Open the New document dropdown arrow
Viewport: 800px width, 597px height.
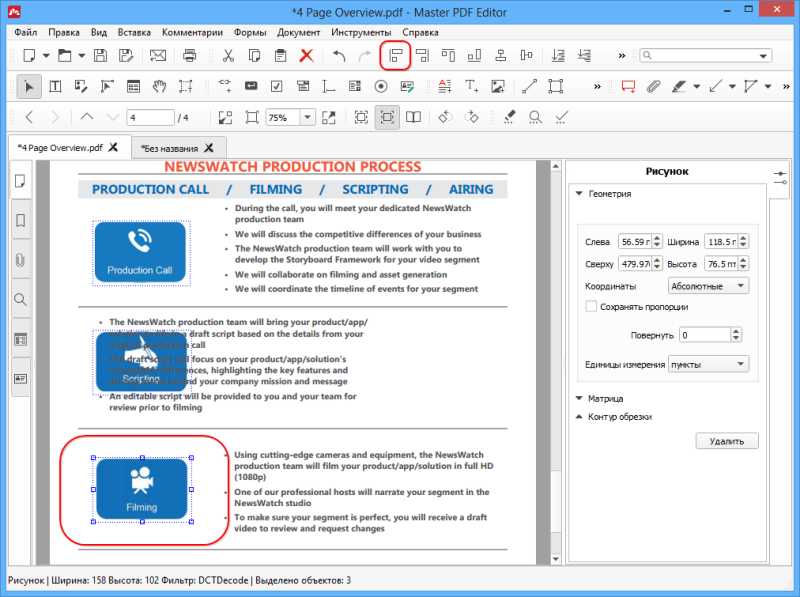[x=46, y=56]
